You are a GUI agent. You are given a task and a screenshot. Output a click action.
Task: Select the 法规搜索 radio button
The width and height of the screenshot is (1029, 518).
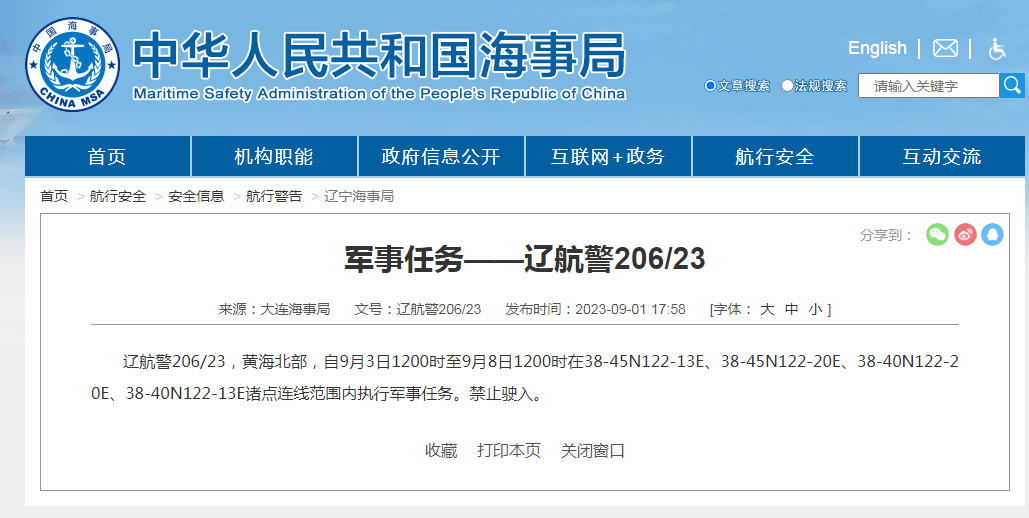pos(787,85)
